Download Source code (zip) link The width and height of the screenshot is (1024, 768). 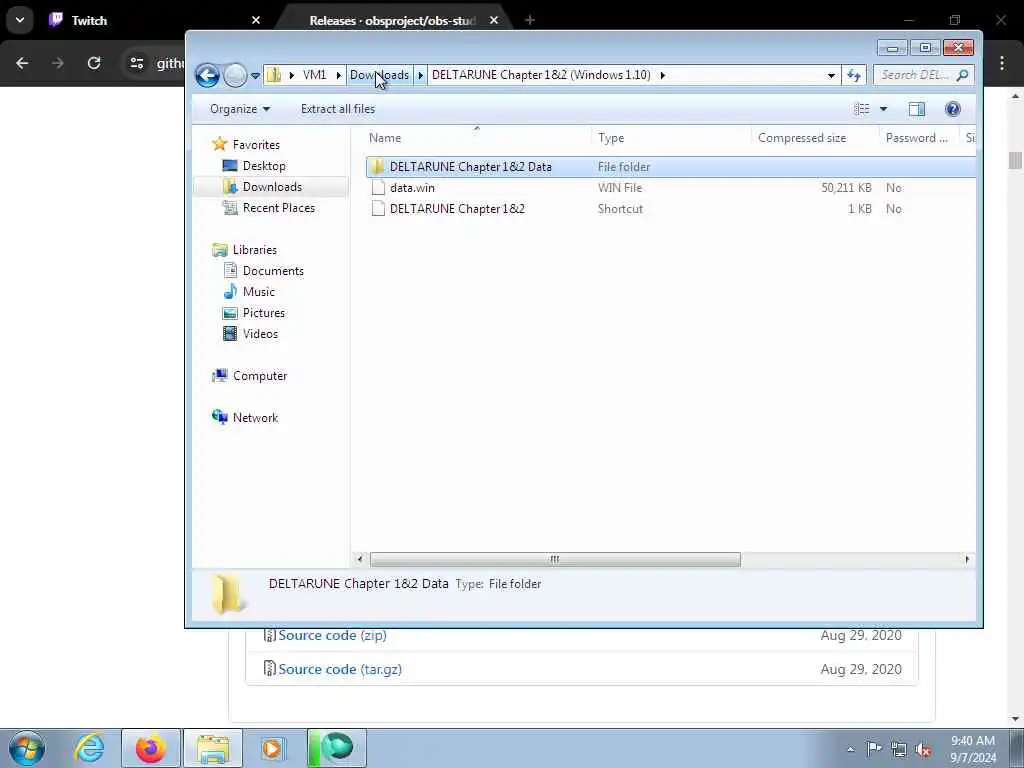pyautogui.click(x=332, y=635)
